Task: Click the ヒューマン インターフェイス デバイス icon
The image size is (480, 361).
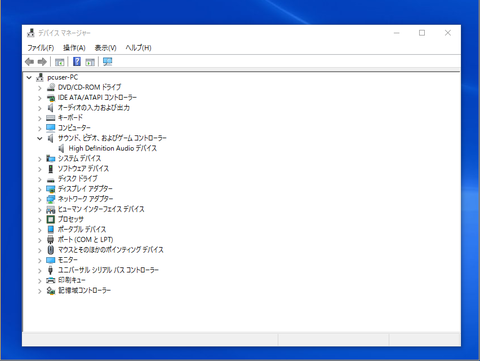Action: (x=51, y=209)
